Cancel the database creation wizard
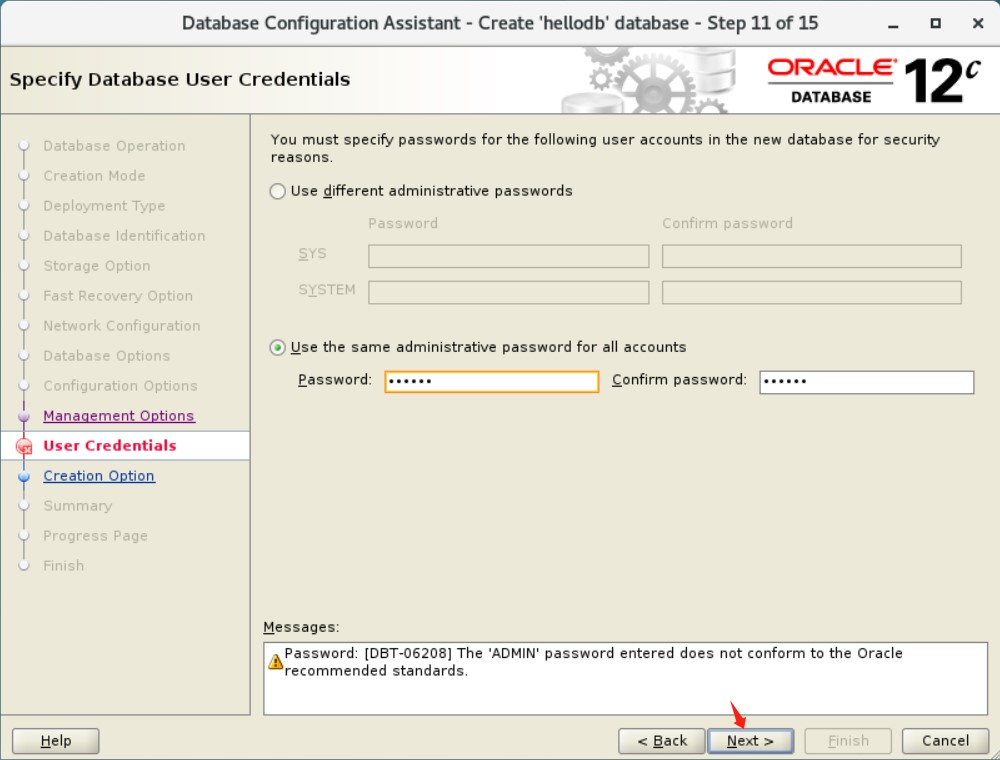Screen dimensions: 1000x760 coord(945,741)
